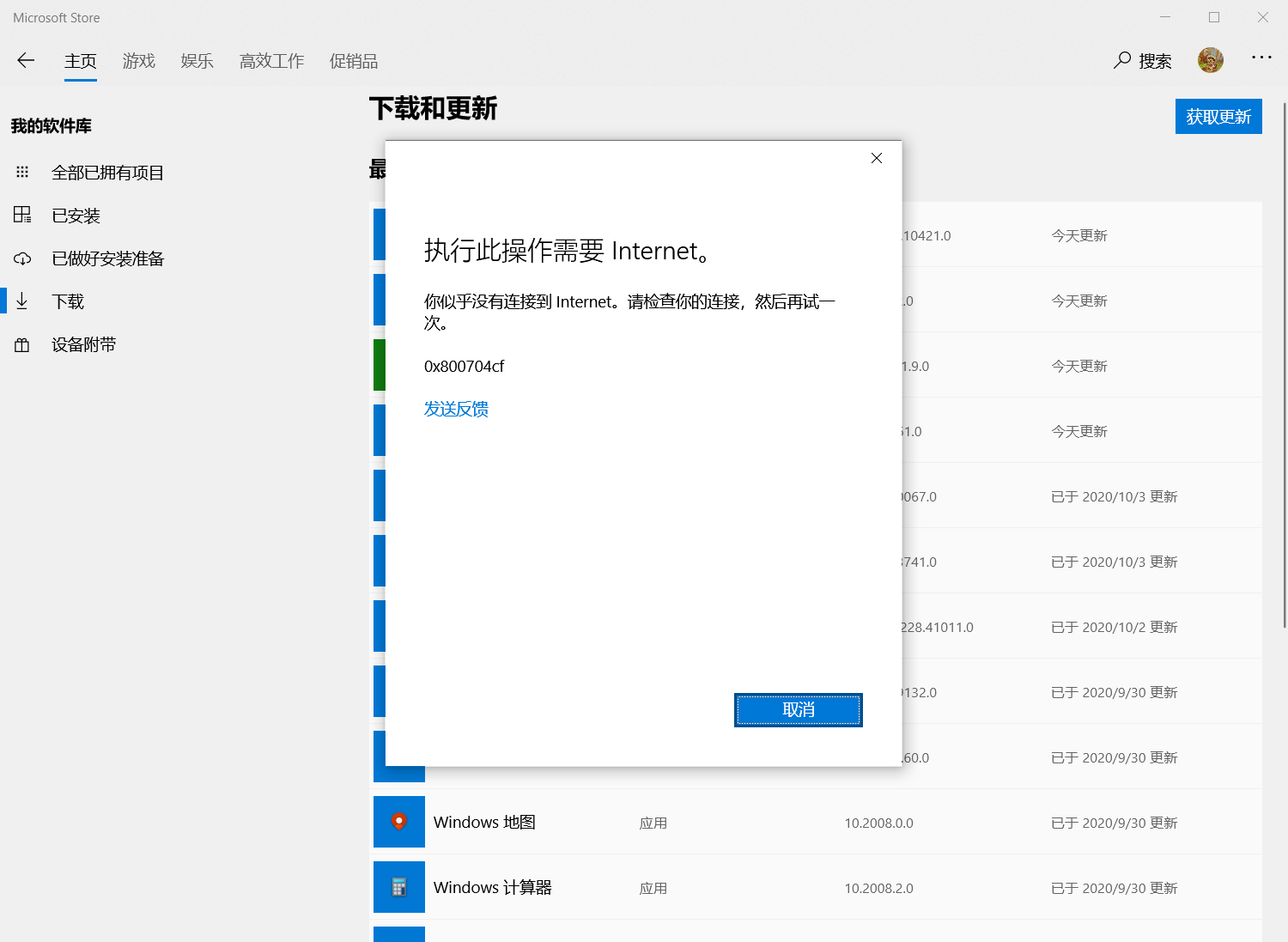
Task: Click the Windows 地图 app name
Action: pyautogui.click(x=484, y=822)
